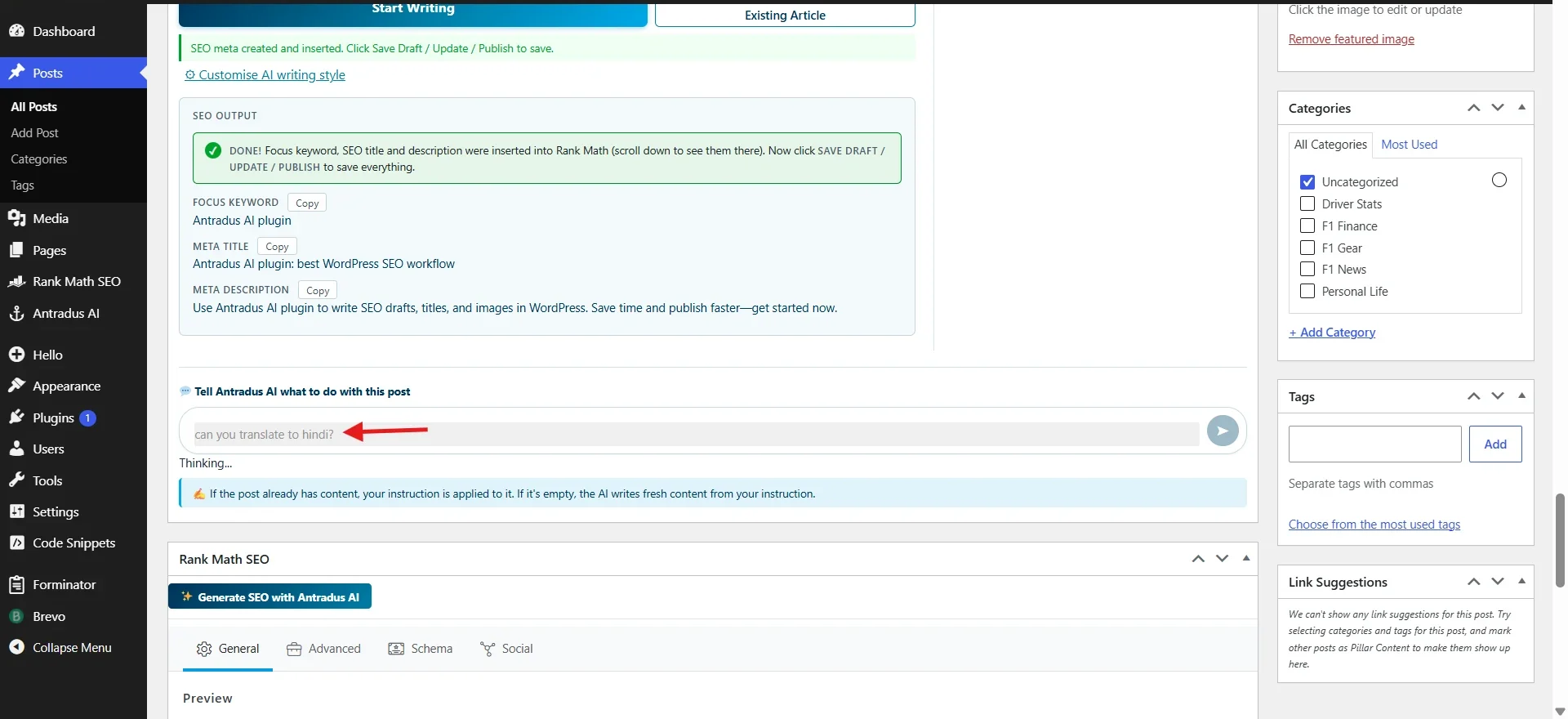Check the Driver Stats category
The width and height of the screenshot is (1568, 719).
click(x=1307, y=203)
